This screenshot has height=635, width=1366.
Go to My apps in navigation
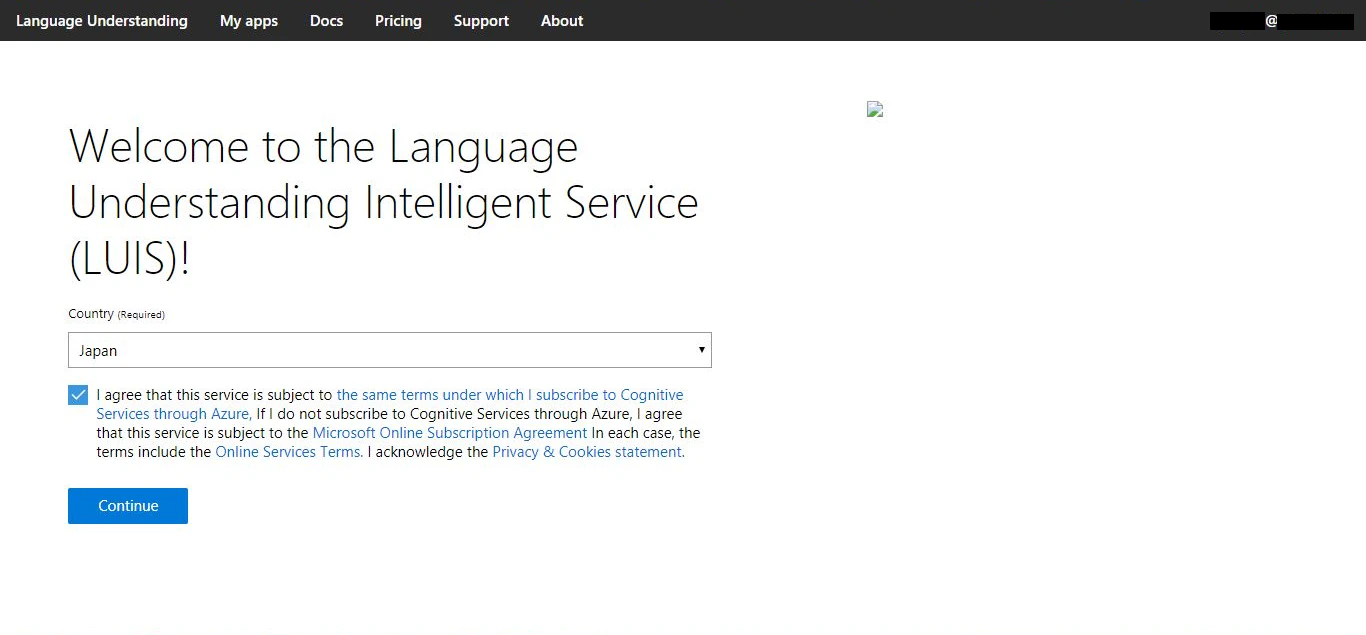pyautogui.click(x=249, y=20)
